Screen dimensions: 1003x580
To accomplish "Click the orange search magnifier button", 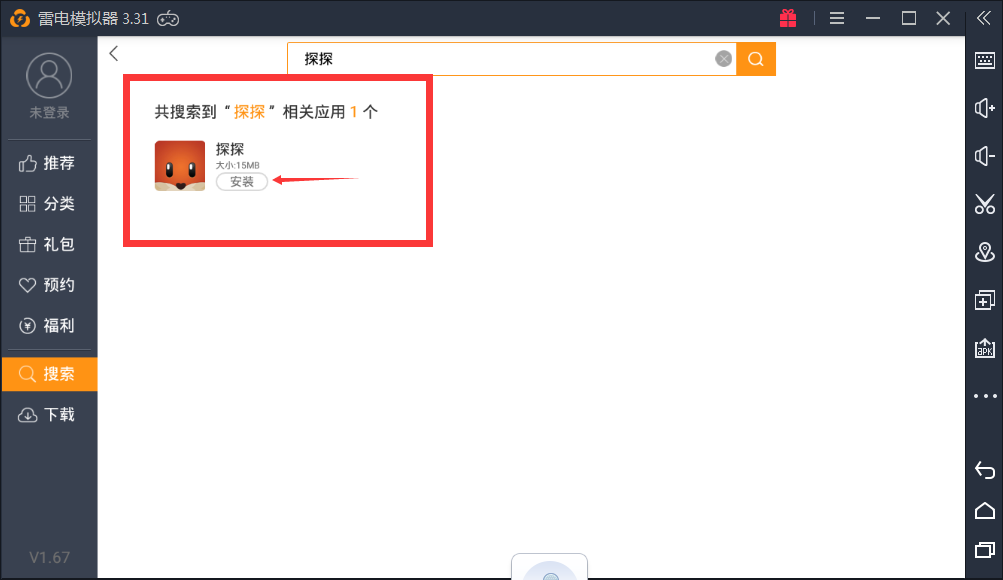I will [x=755, y=57].
